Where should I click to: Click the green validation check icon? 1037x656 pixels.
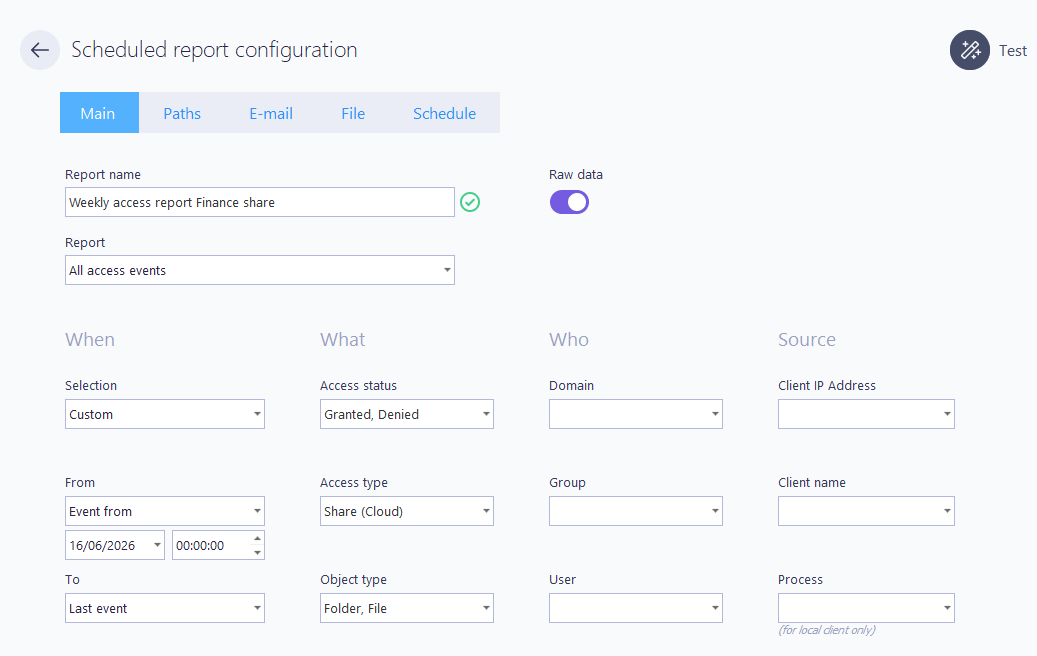[470, 202]
